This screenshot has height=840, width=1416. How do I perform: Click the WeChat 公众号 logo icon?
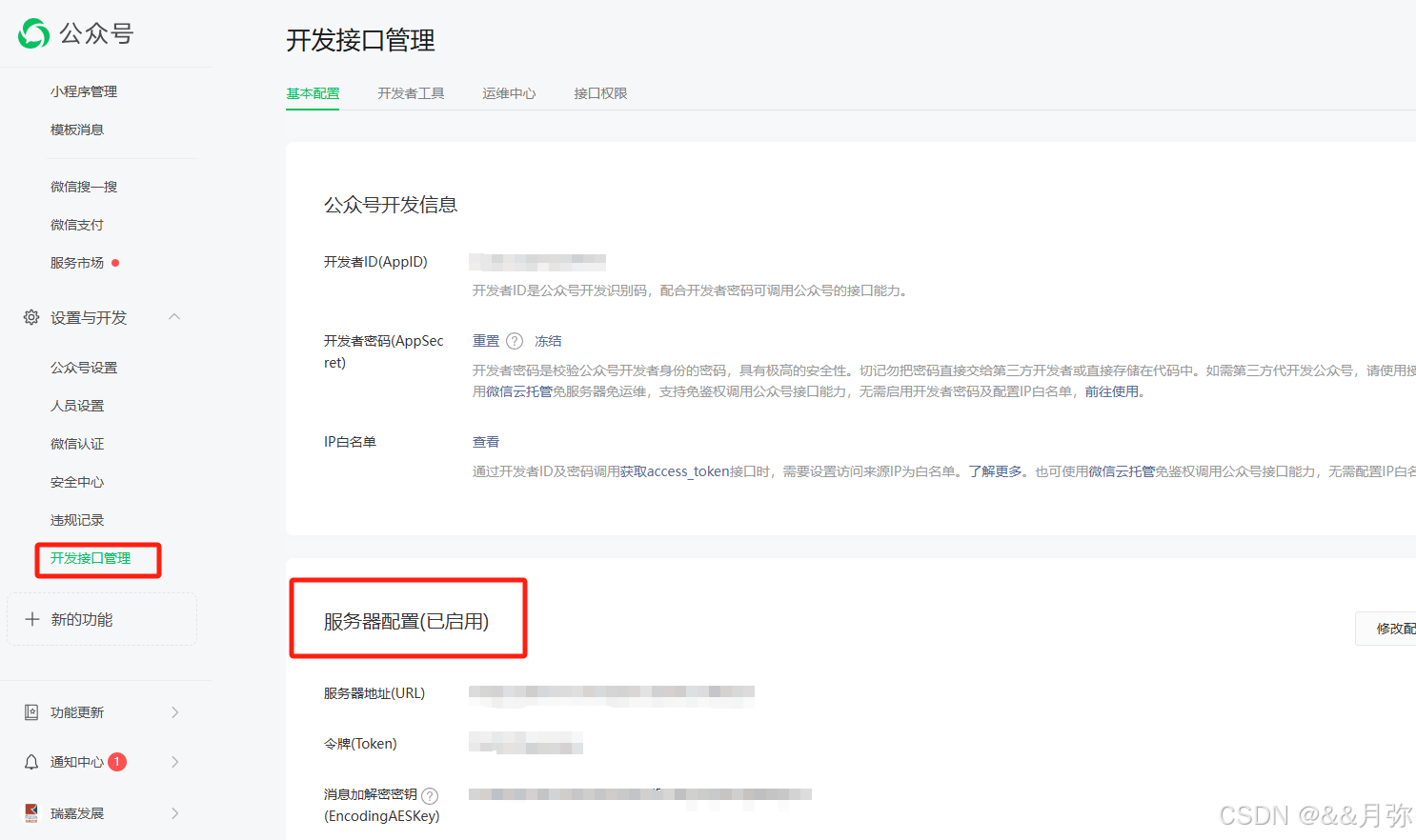coord(33,33)
